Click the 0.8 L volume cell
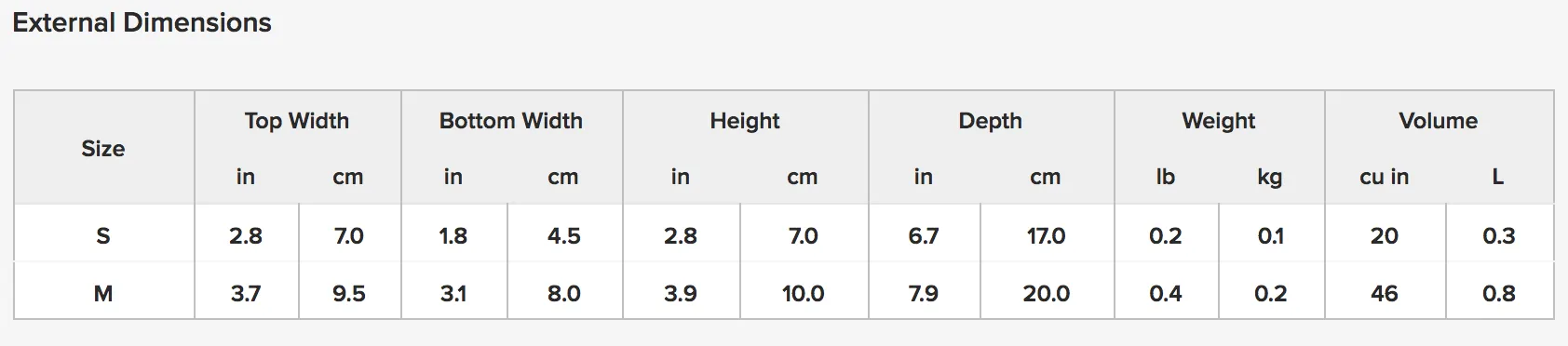Screen dimensions: 1568x346 point(1499,294)
